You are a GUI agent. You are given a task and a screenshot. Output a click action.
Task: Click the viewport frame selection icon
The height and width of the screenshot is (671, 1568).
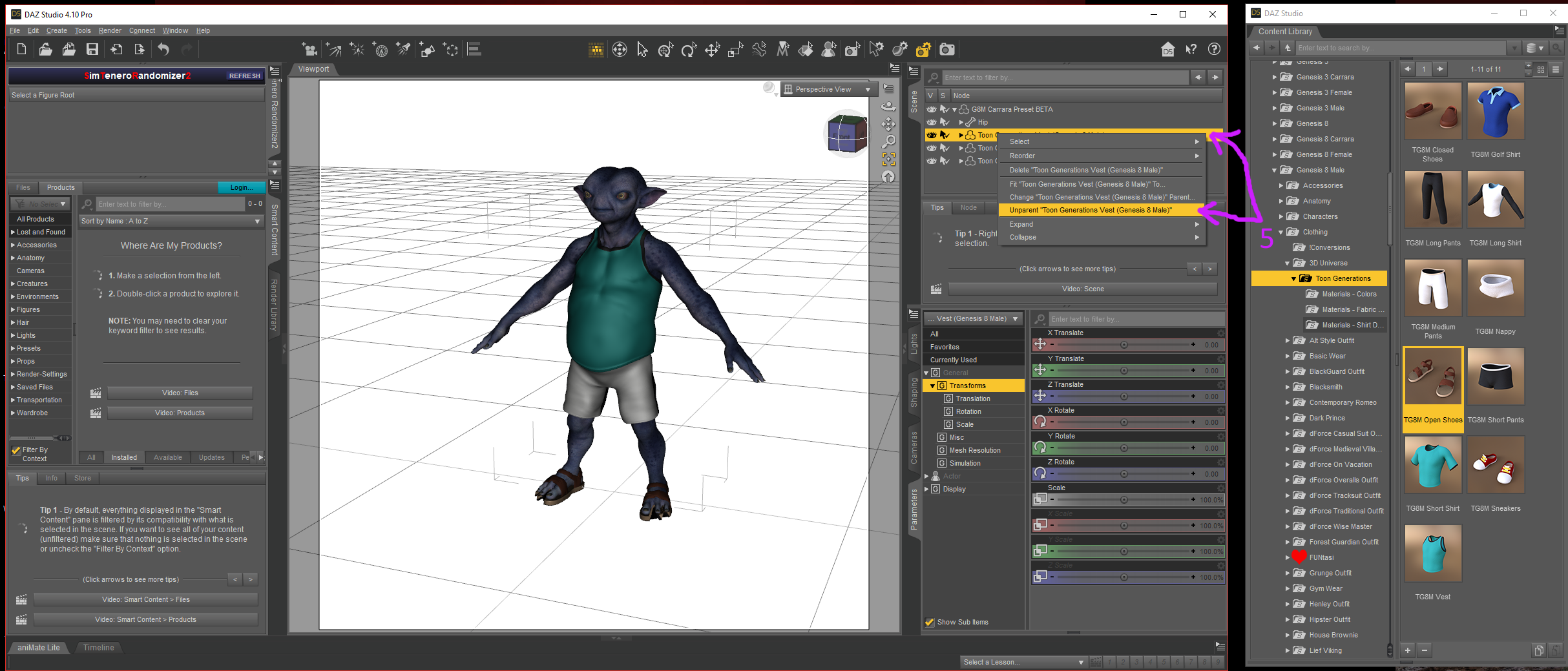pos(888,159)
